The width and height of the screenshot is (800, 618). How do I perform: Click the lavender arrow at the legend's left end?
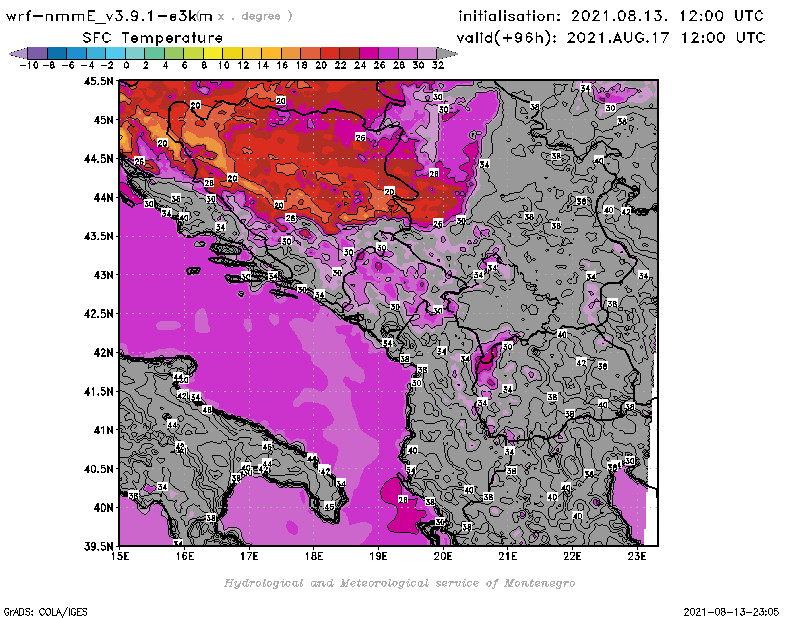(19, 53)
